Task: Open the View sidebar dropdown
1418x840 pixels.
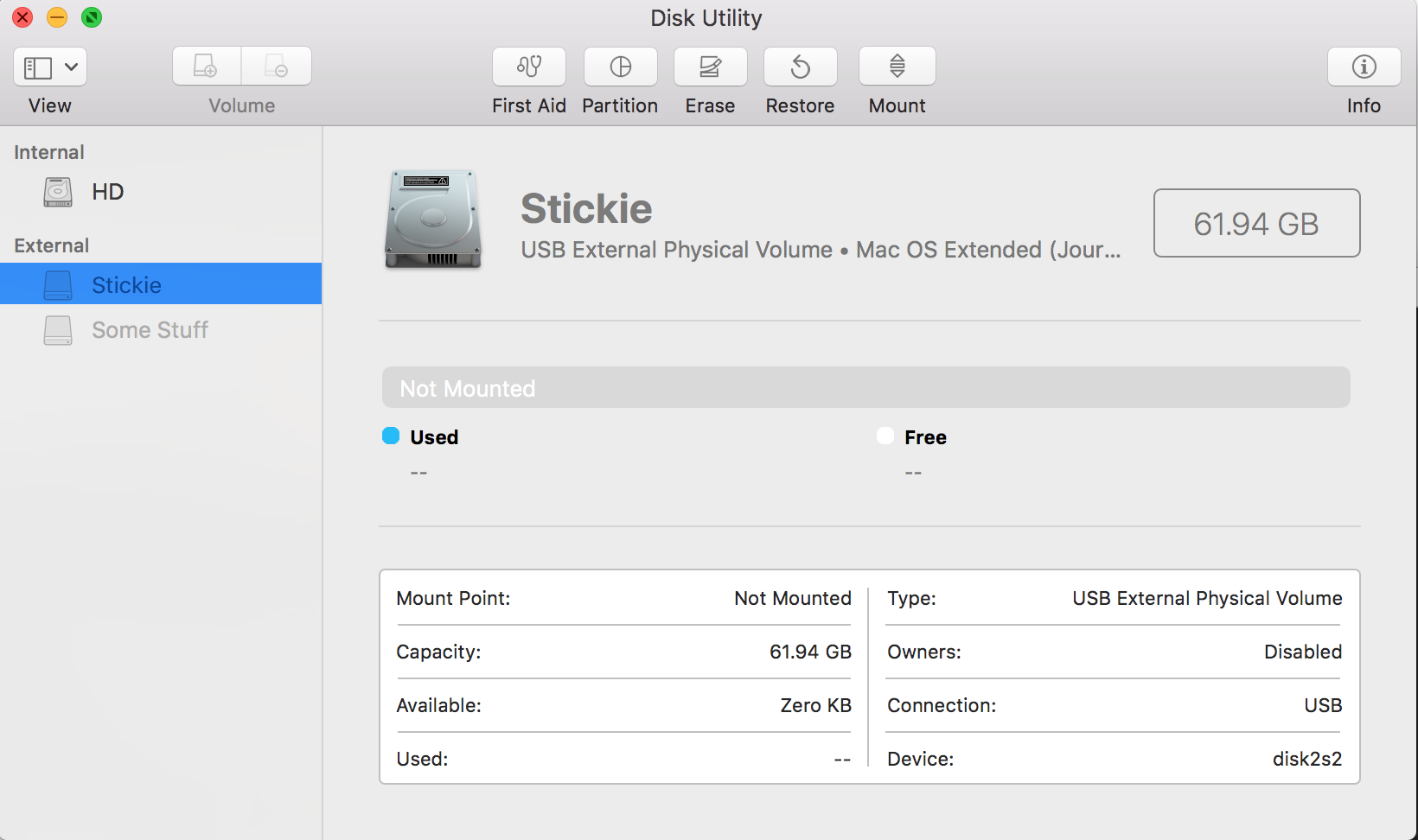Action: [50, 67]
